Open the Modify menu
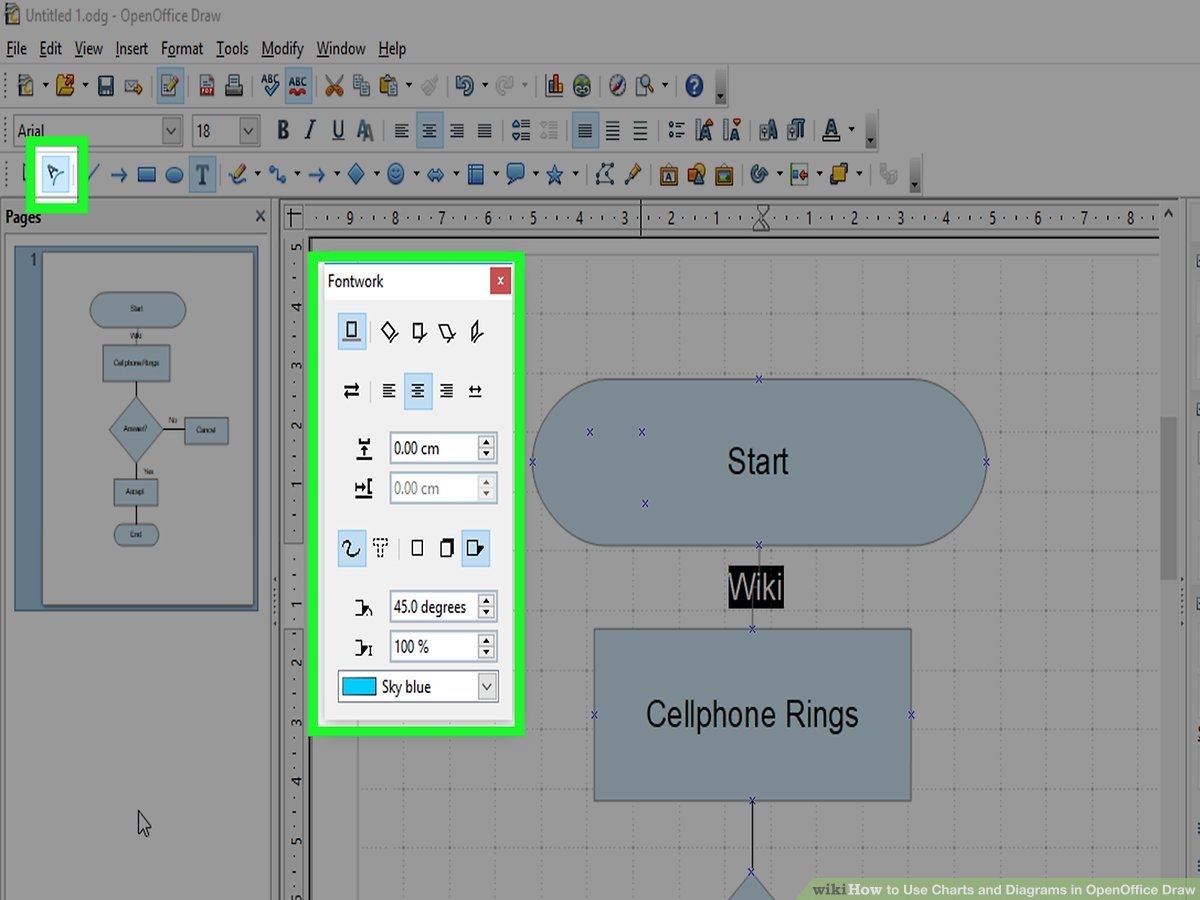This screenshot has width=1200, height=900. pos(282,48)
